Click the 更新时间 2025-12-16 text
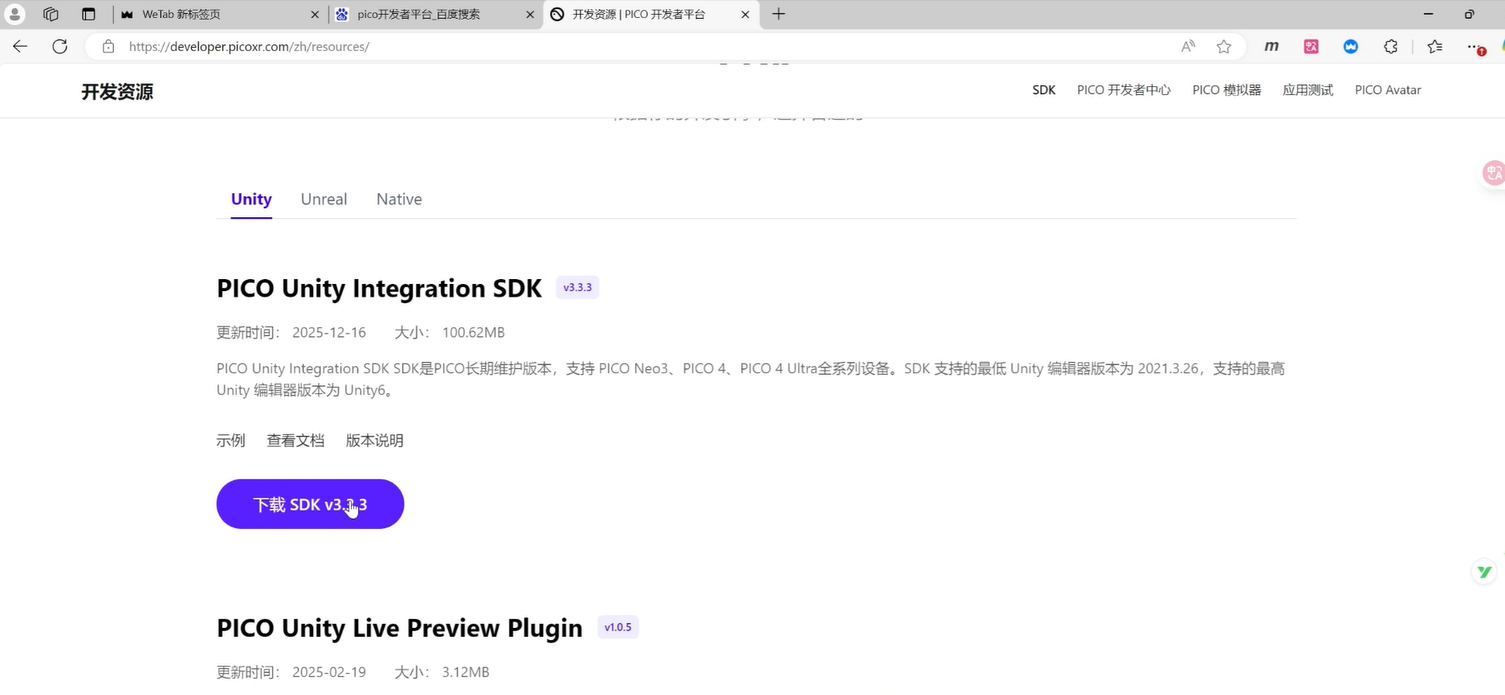Screen dimensions: 1505x695 tap(291, 332)
